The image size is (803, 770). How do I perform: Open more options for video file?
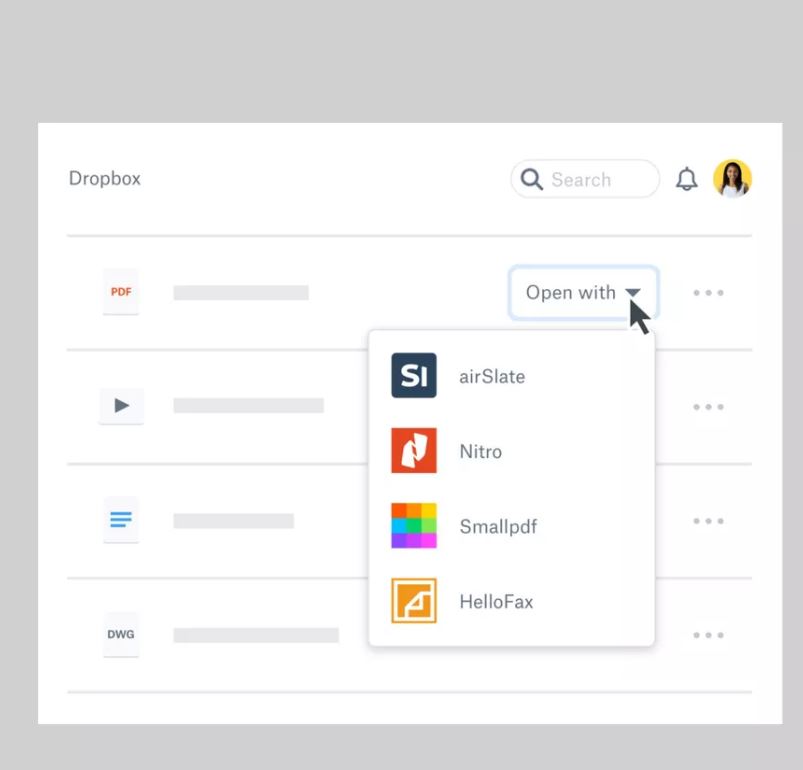pyautogui.click(x=708, y=407)
